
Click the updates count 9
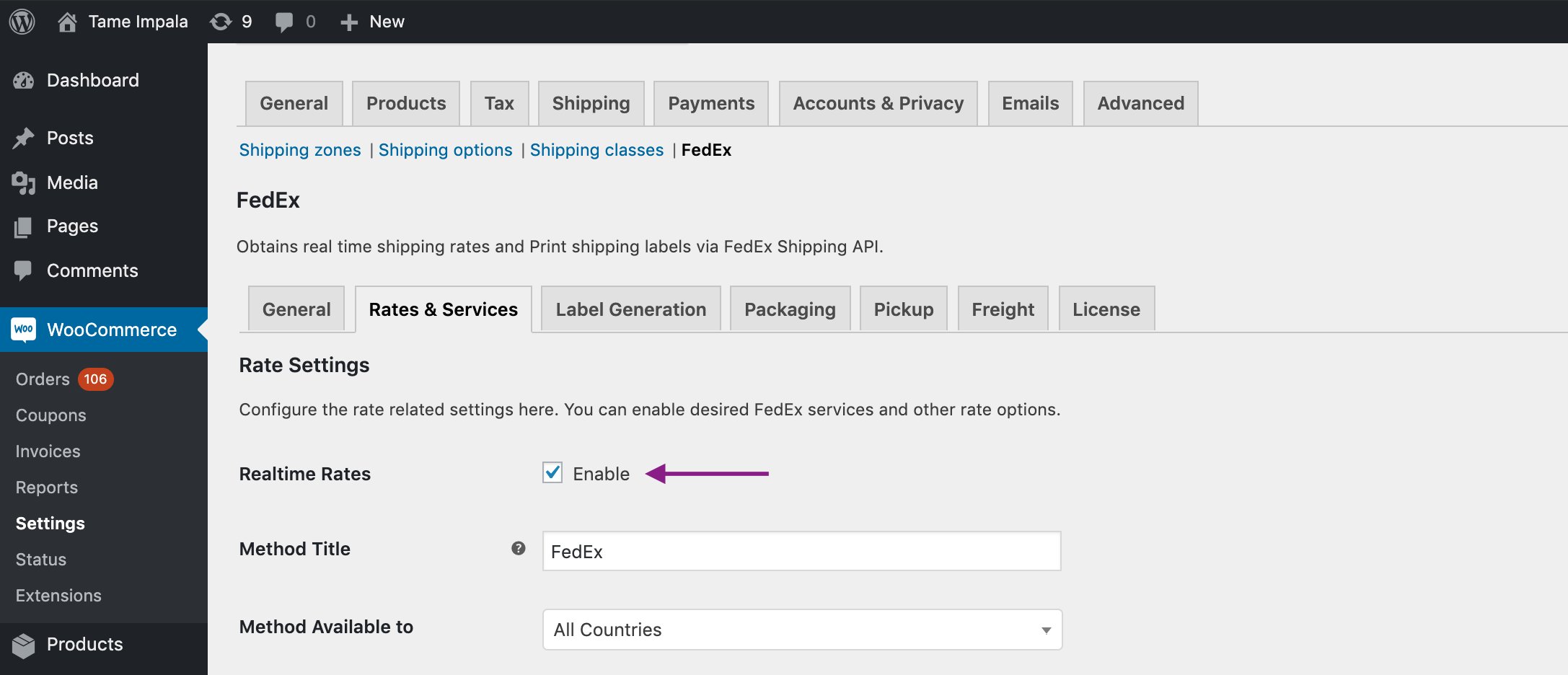click(x=247, y=22)
